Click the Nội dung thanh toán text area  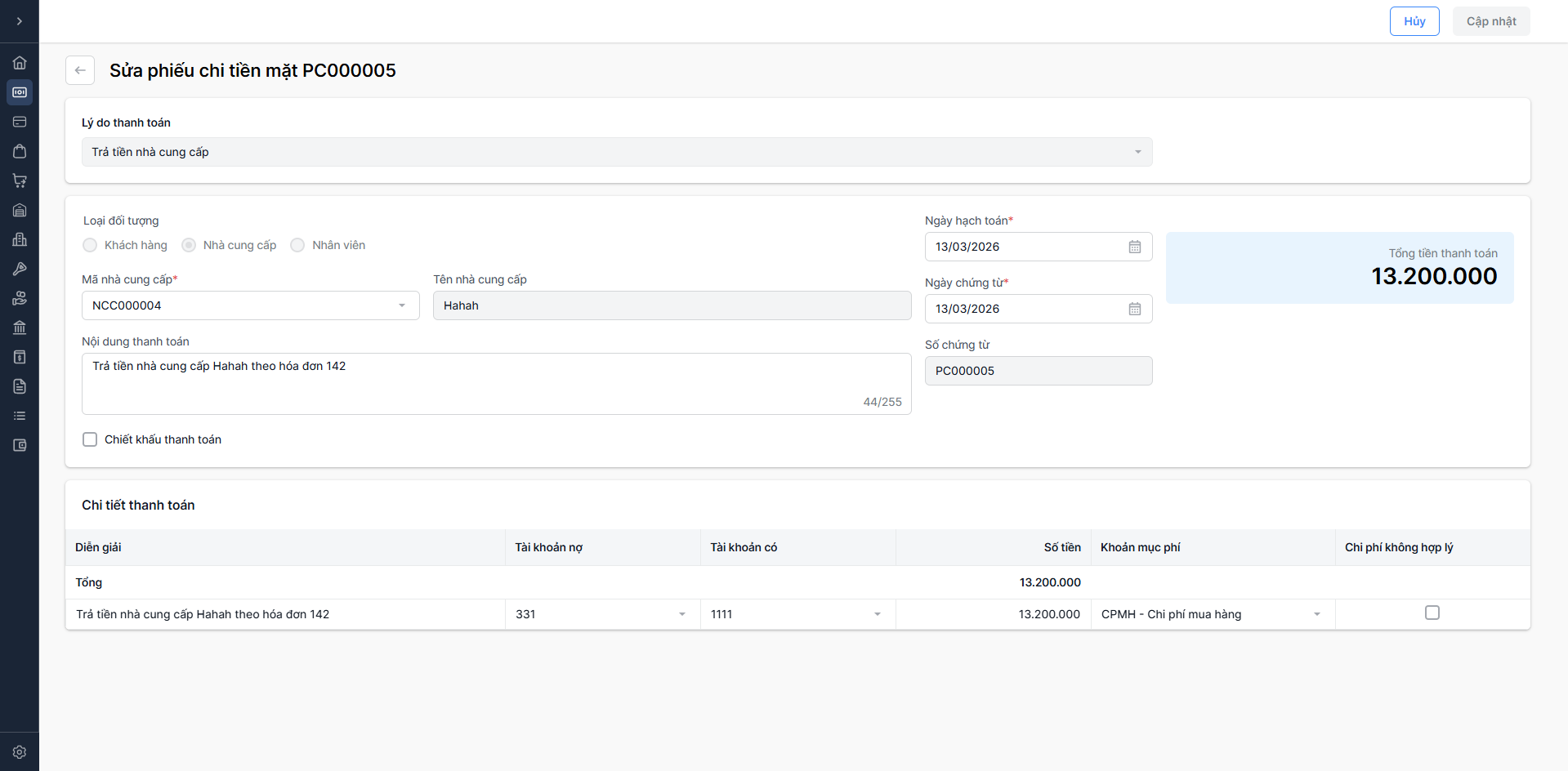[x=495, y=383]
